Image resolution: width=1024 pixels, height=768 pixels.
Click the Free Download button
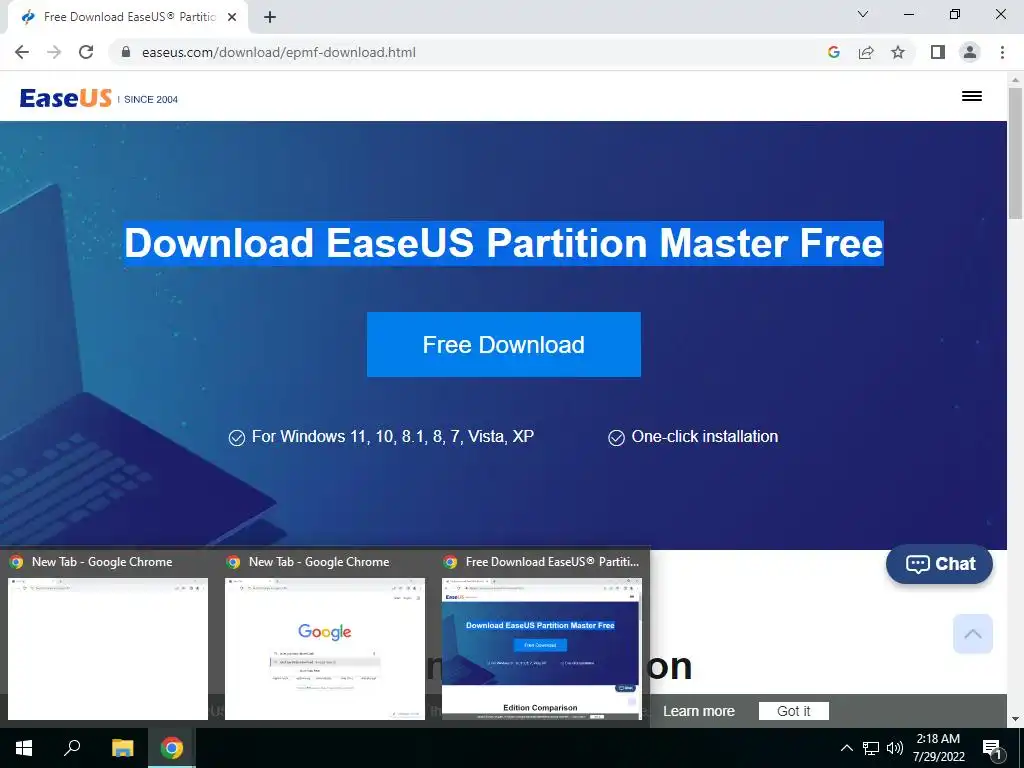[x=504, y=344]
